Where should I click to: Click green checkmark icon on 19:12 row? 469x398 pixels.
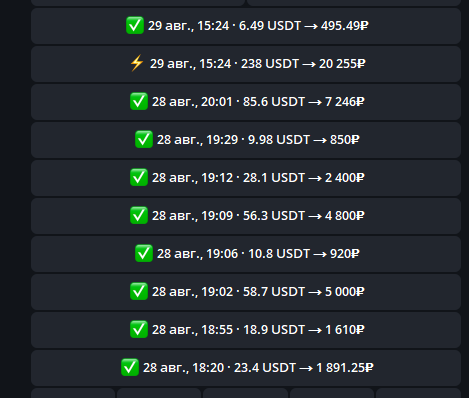139,177
